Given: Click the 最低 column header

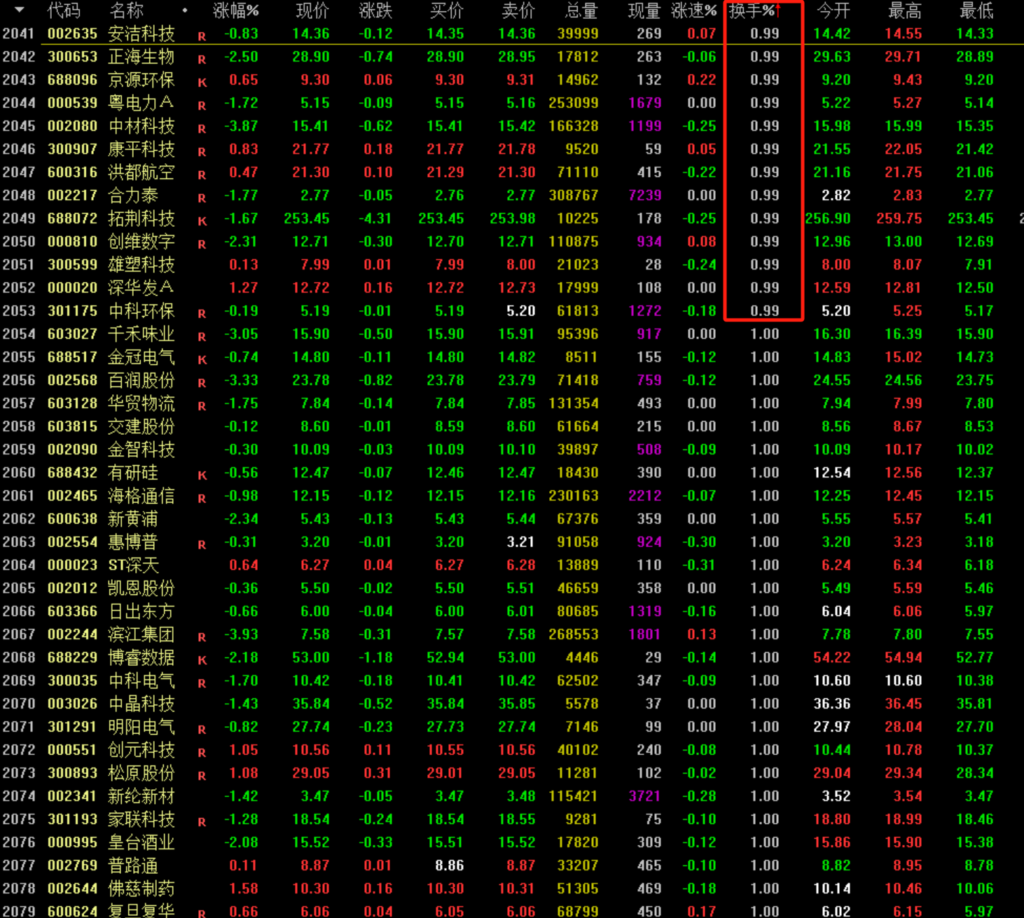Looking at the screenshot, I should 977,10.
